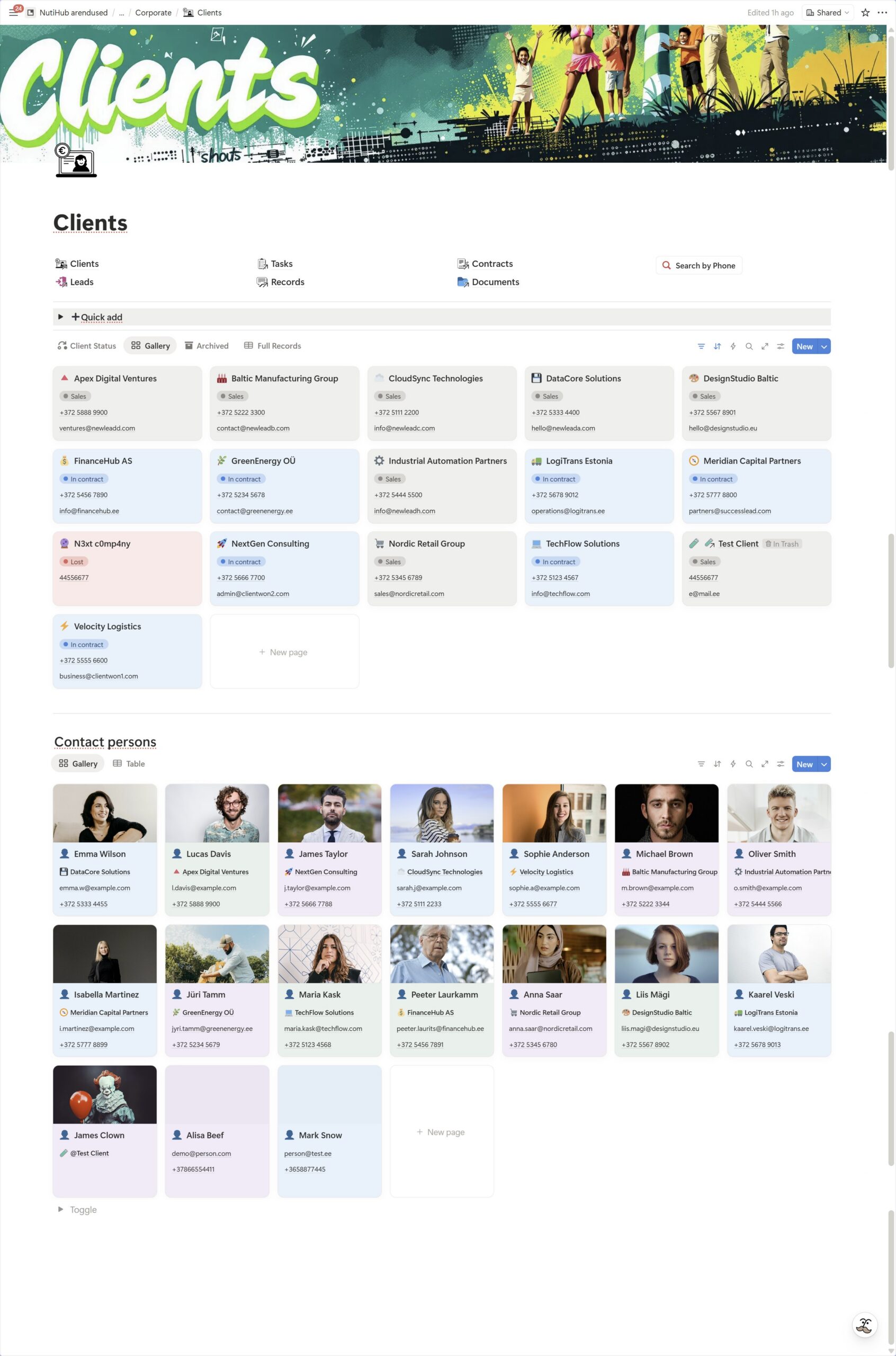This screenshot has width=896, height=1356.
Task: Click the favorite star icon in top bar
Action: coord(865,13)
